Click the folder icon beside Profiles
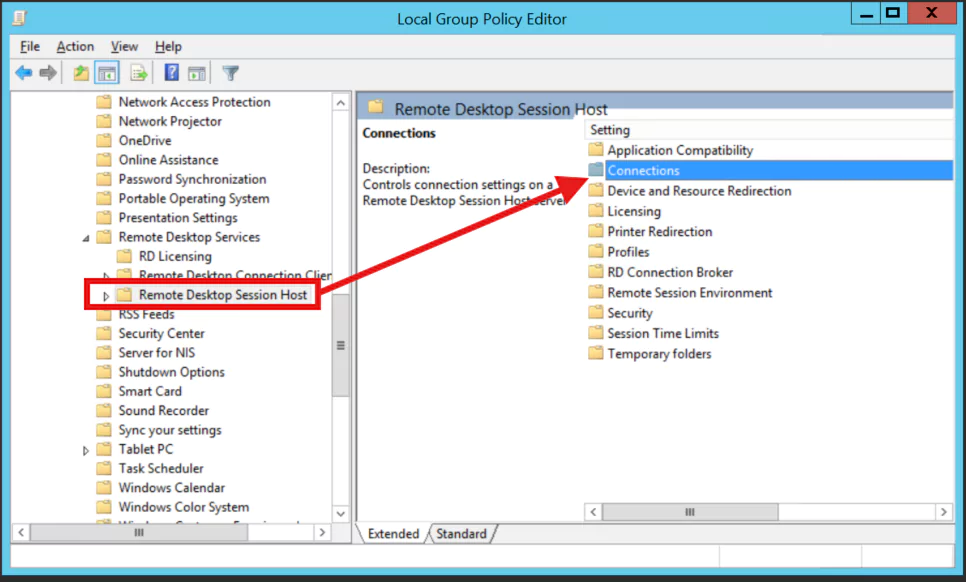The width and height of the screenshot is (966, 582). (595, 251)
